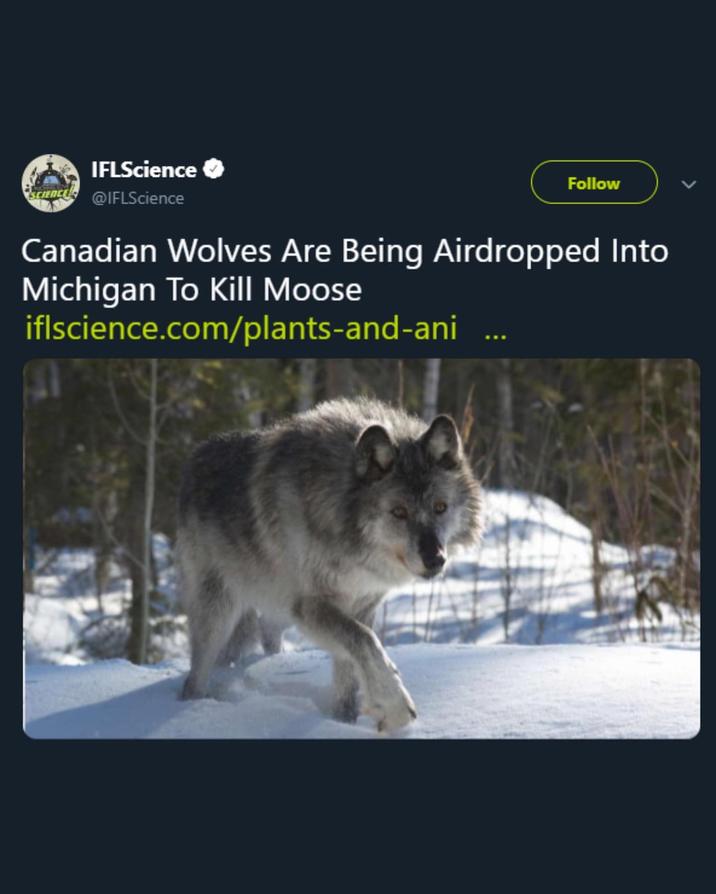The image size is (716, 894).
Task: Click the @IFLScience handle
Action: click(138, 198)
